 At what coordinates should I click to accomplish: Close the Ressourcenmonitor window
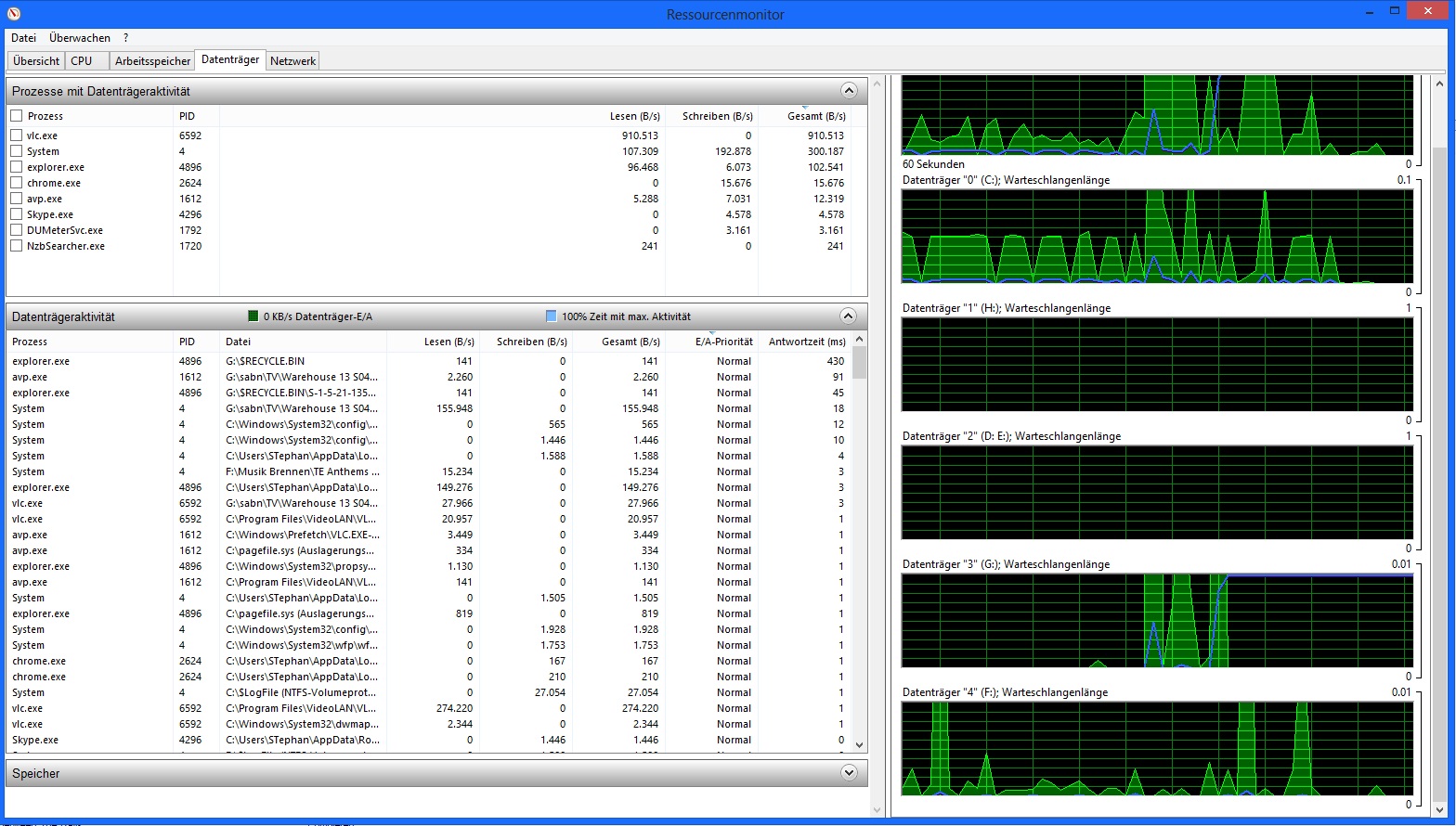(x=1427, y=10)
